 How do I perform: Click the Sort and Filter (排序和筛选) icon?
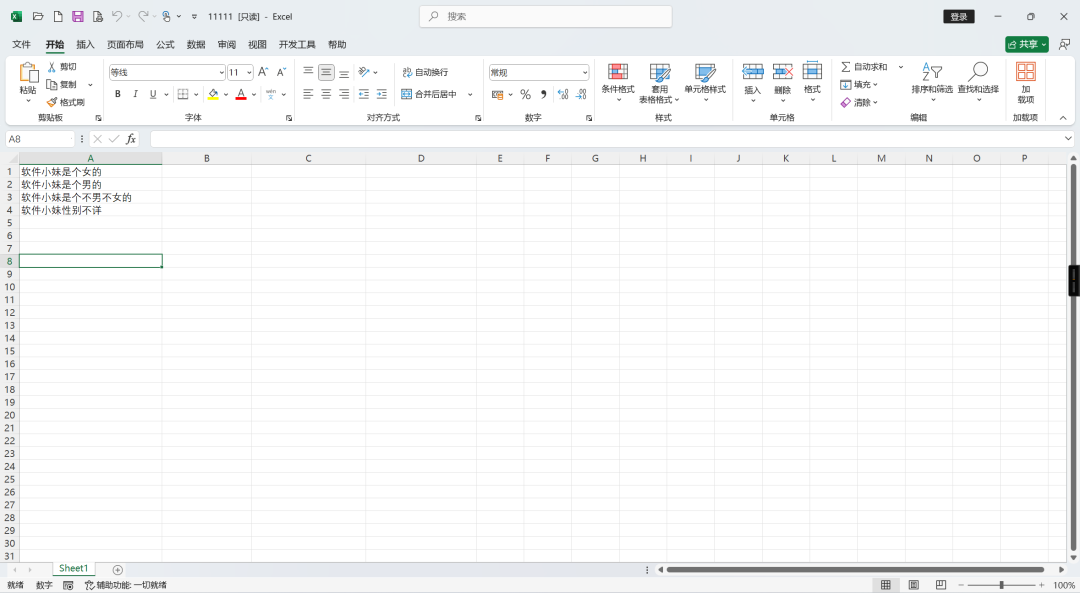931,72
